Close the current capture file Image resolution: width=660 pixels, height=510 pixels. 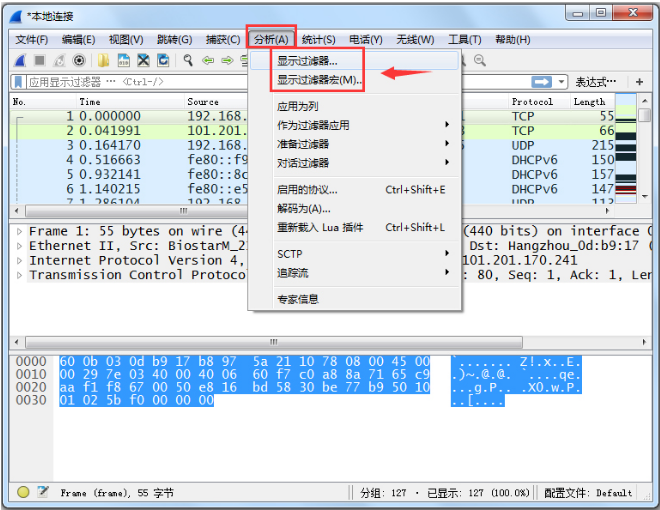point(143,61)
